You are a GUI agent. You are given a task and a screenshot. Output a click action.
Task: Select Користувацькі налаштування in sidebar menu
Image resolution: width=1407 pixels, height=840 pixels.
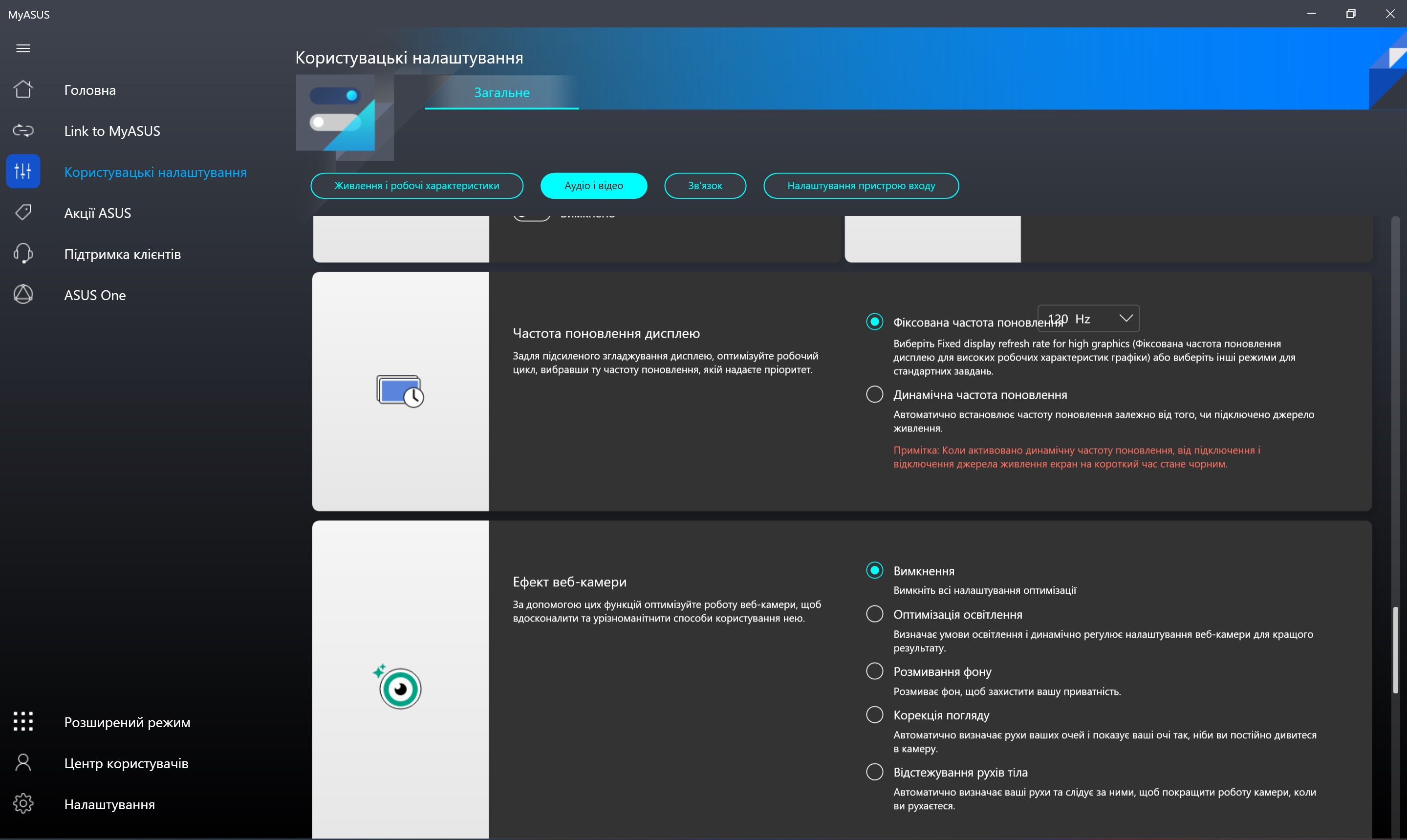tap(155, 172)
